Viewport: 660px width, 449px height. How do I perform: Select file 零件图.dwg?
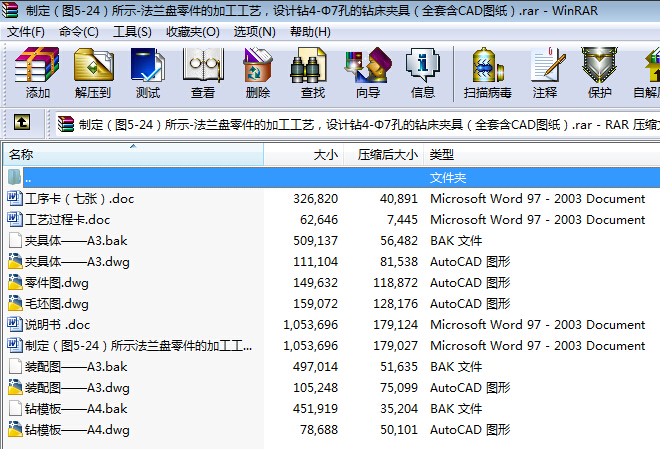click(x=57, y=283)
